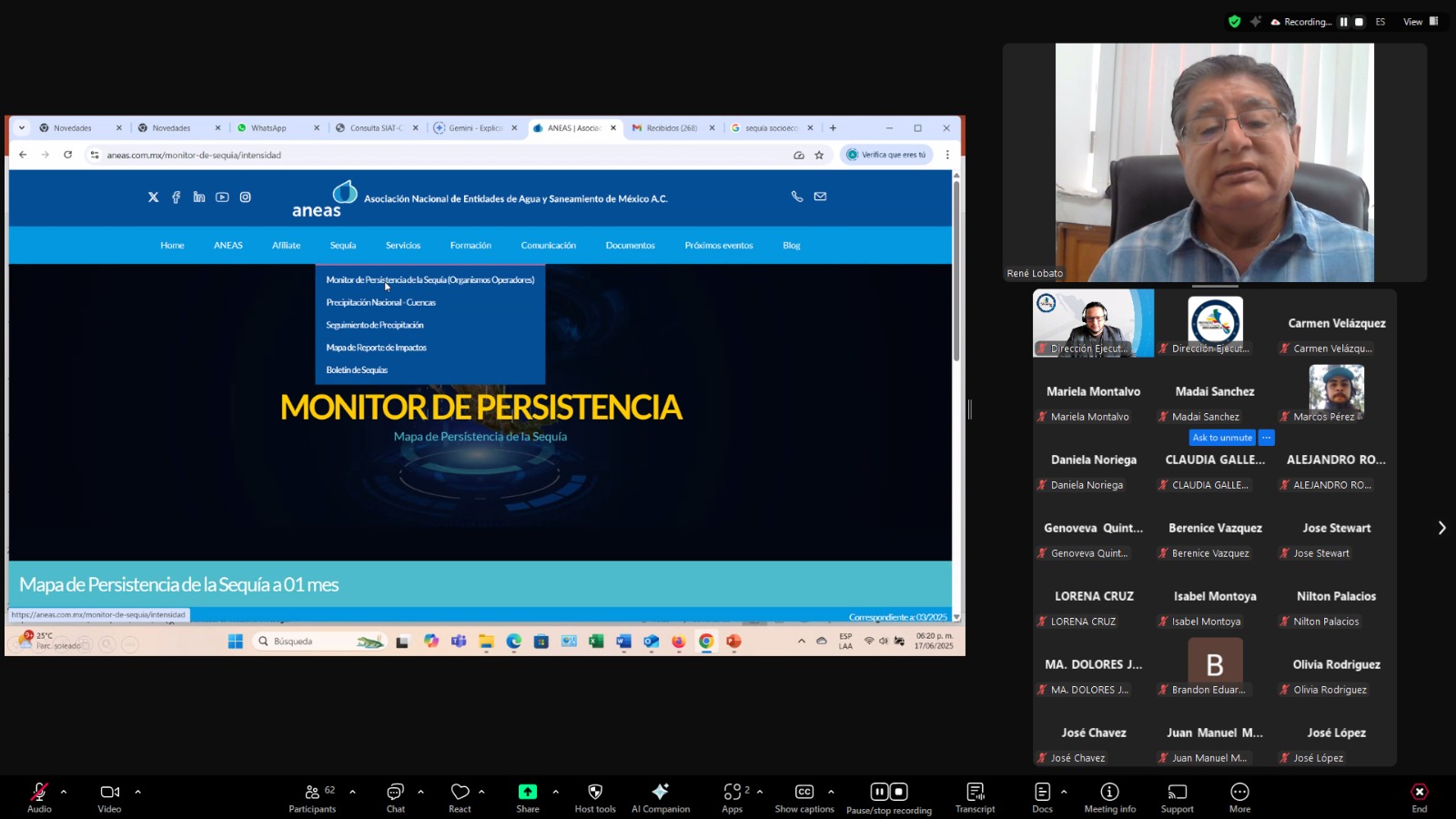Image resolution: width=1456 pixels, height=819 pixels.
Task: Pause or stop recording in the bottom toolbar
Action: click(889, 798)
